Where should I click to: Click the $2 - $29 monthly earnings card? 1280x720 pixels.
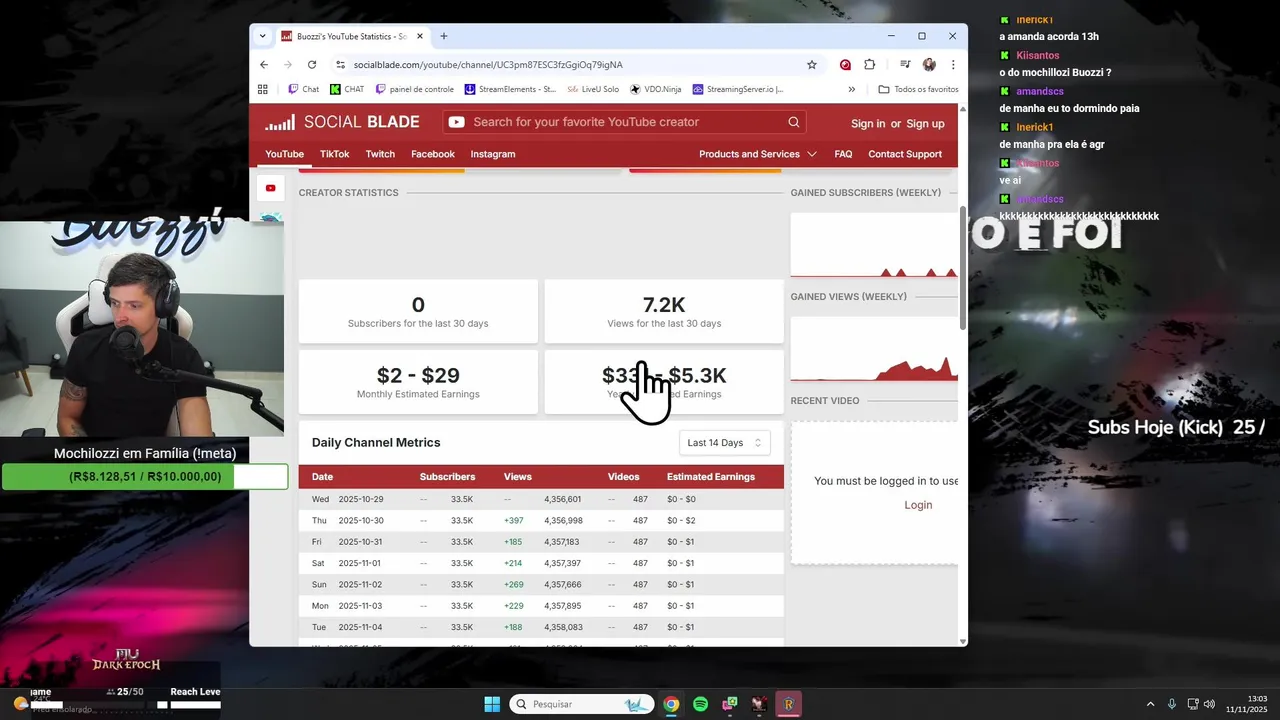click(x=418, y=382)
